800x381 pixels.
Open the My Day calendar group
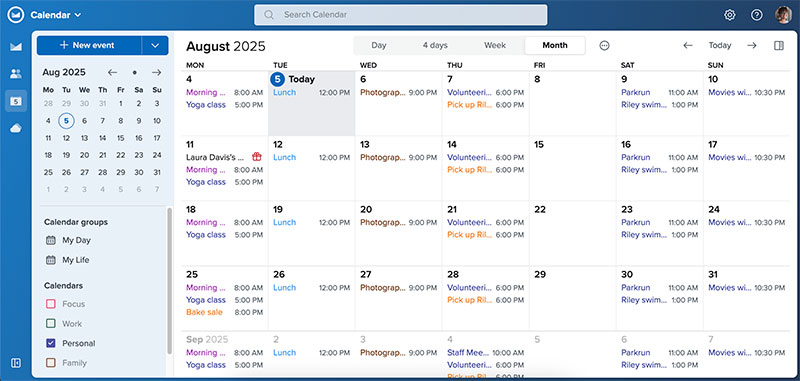[x=76, y=240]
